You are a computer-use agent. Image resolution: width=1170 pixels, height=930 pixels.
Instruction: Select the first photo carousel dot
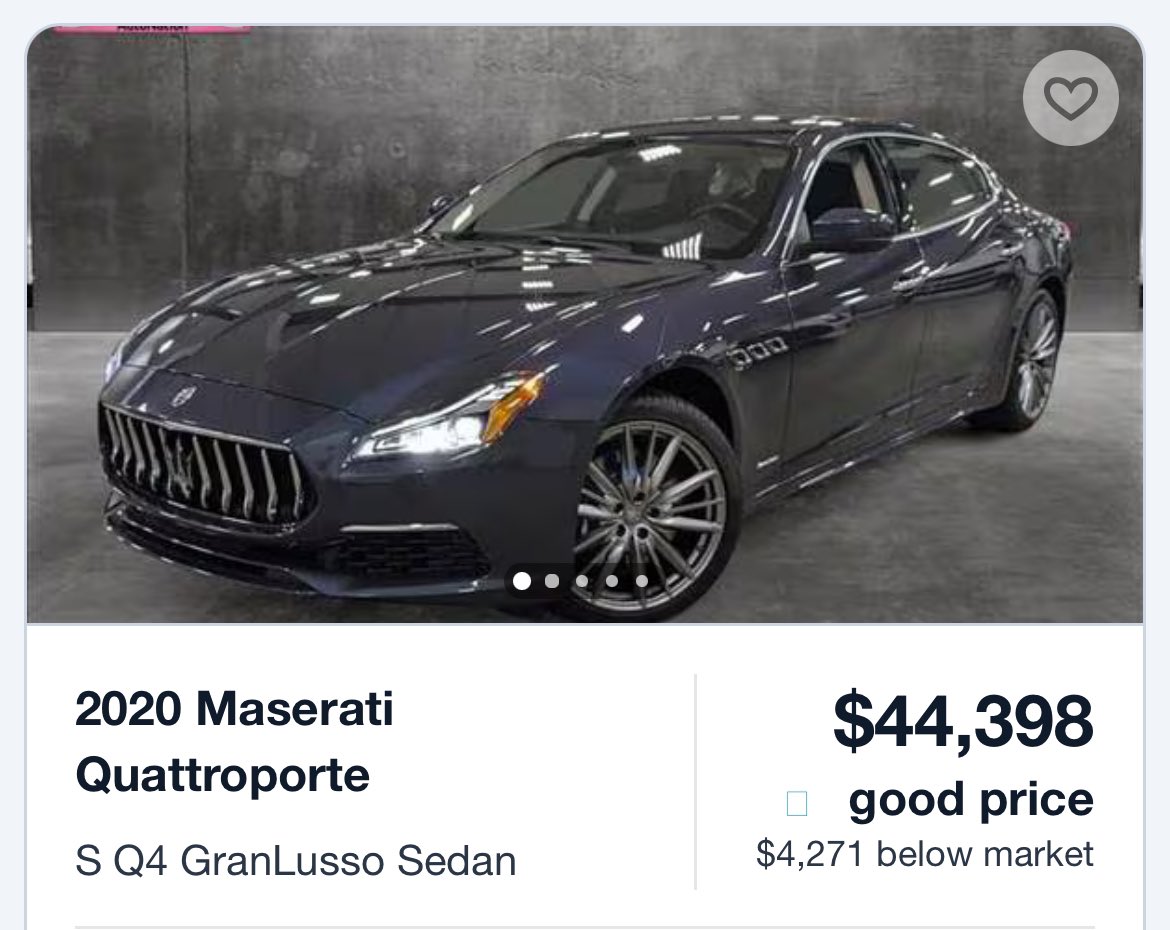(x=522, y=581)
